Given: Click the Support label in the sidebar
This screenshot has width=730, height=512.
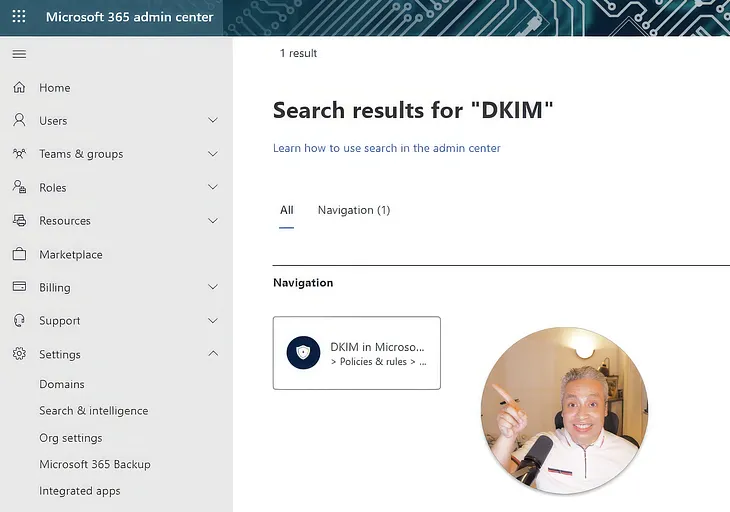Looking at the screenshot, I should (x=60, y=321).
